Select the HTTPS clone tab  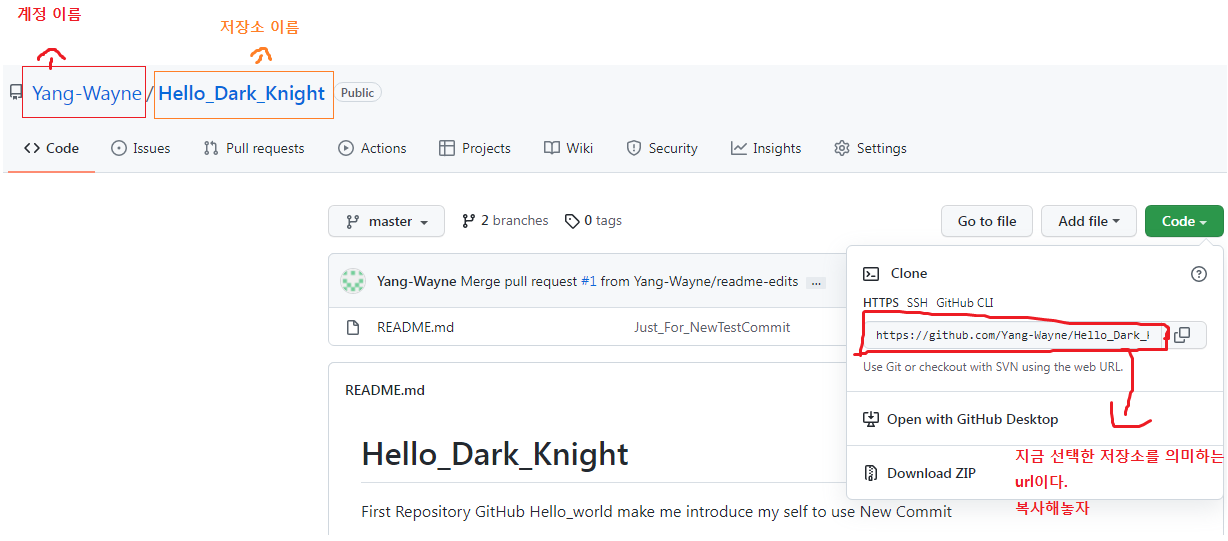(x=881, y=302)
